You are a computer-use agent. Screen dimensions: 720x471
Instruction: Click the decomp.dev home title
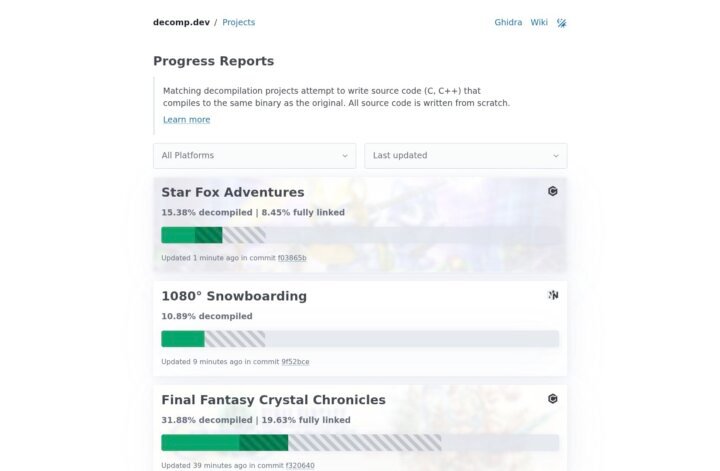tap(181, 22)
